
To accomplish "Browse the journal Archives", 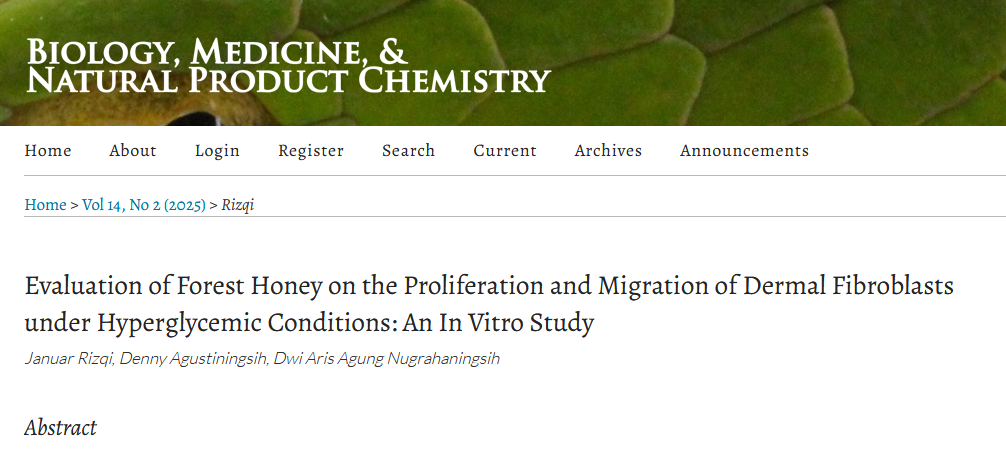I will point(608,151).
